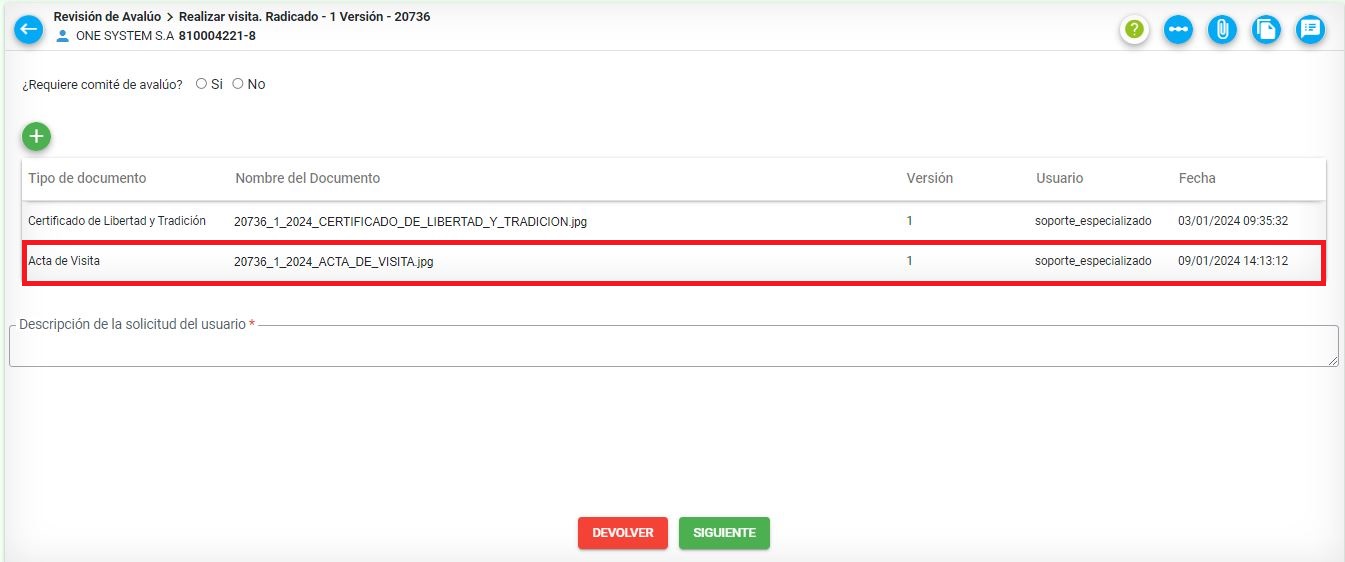The width and height of the screenshot is (1345, 562).
Task: Click the Versión column header
Action: pyautogui.click(x=929, y=178)
